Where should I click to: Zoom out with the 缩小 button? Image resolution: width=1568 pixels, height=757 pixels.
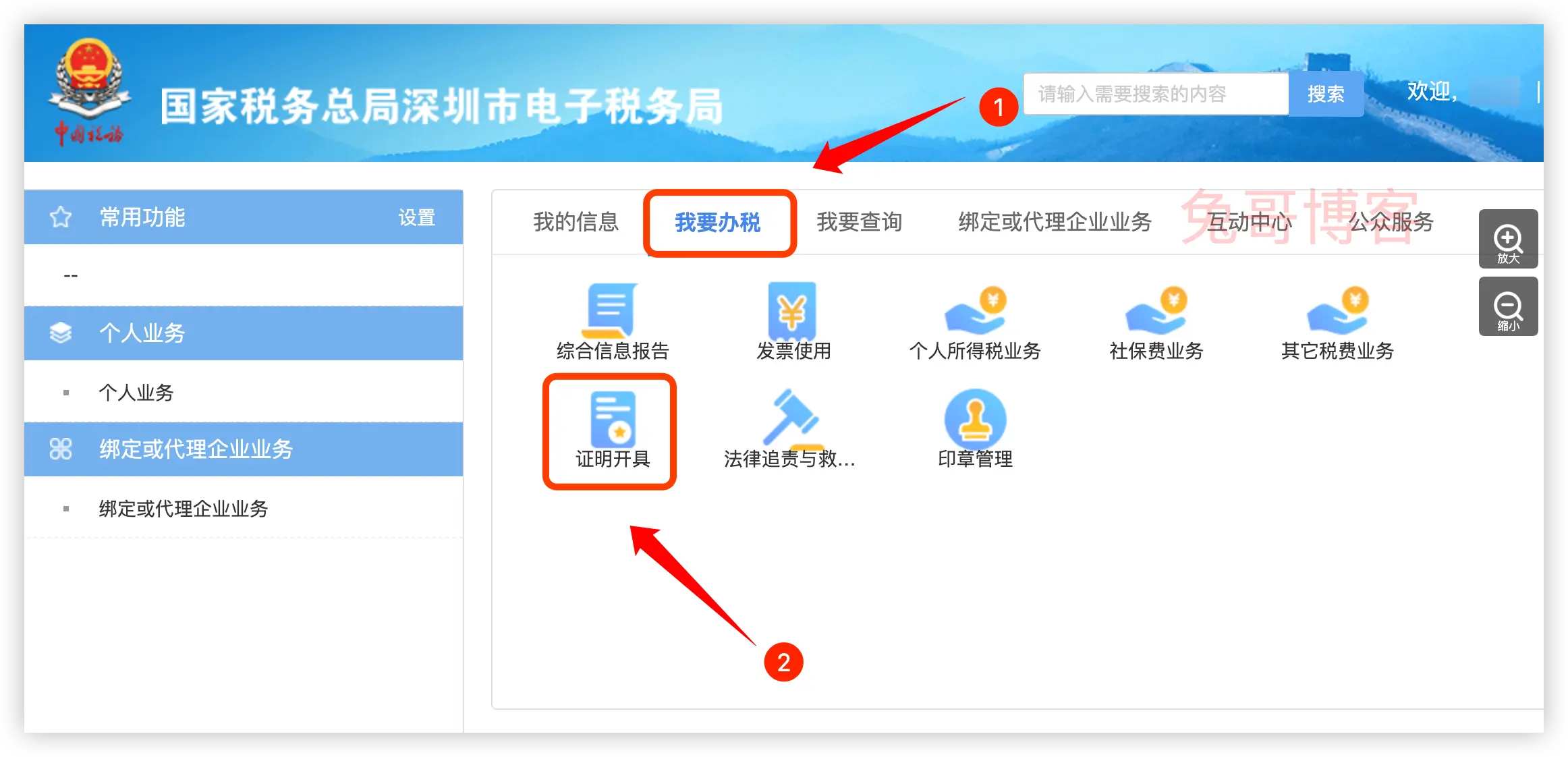tap(1508, 306)
